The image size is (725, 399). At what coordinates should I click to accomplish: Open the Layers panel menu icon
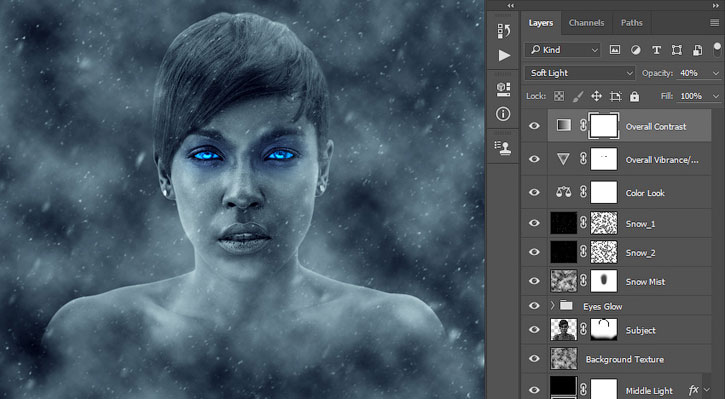click(x=714, y=23)
